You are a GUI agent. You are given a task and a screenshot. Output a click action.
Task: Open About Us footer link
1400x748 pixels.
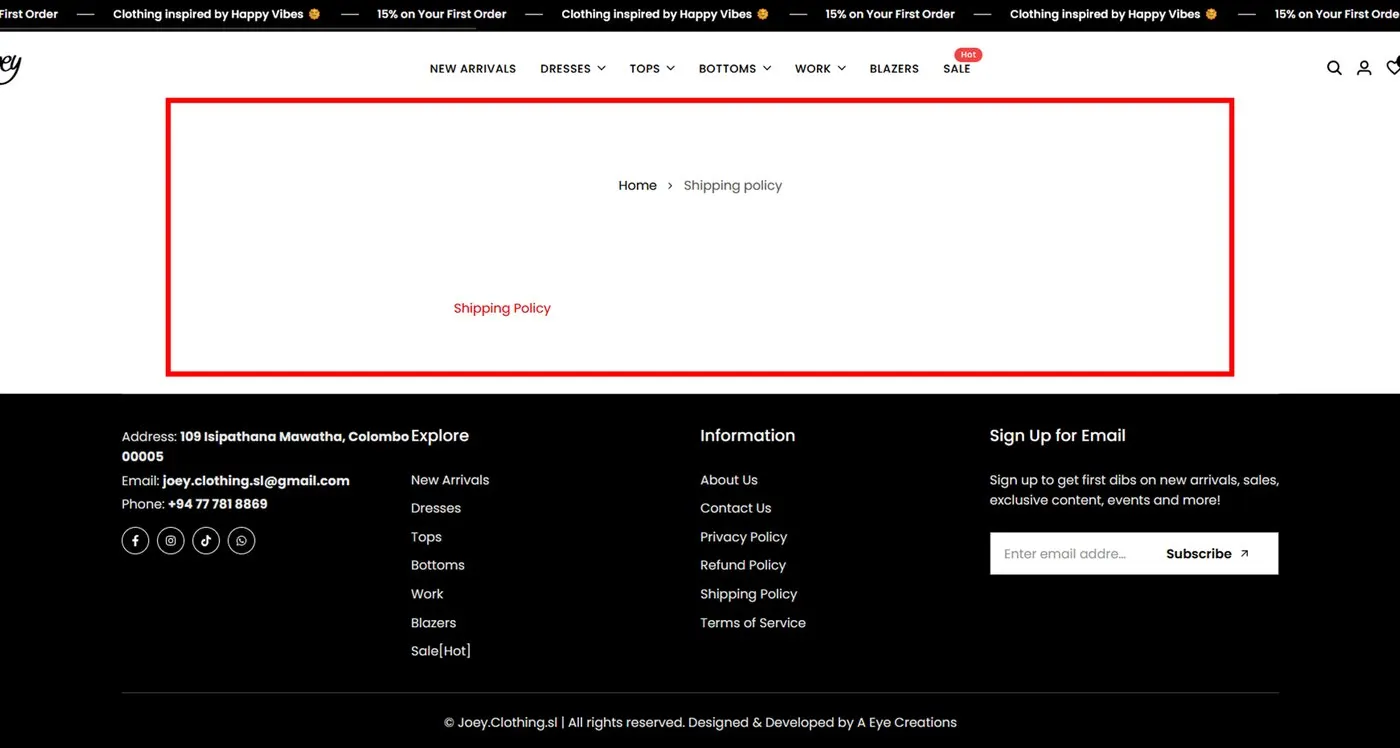pos(729,480)
